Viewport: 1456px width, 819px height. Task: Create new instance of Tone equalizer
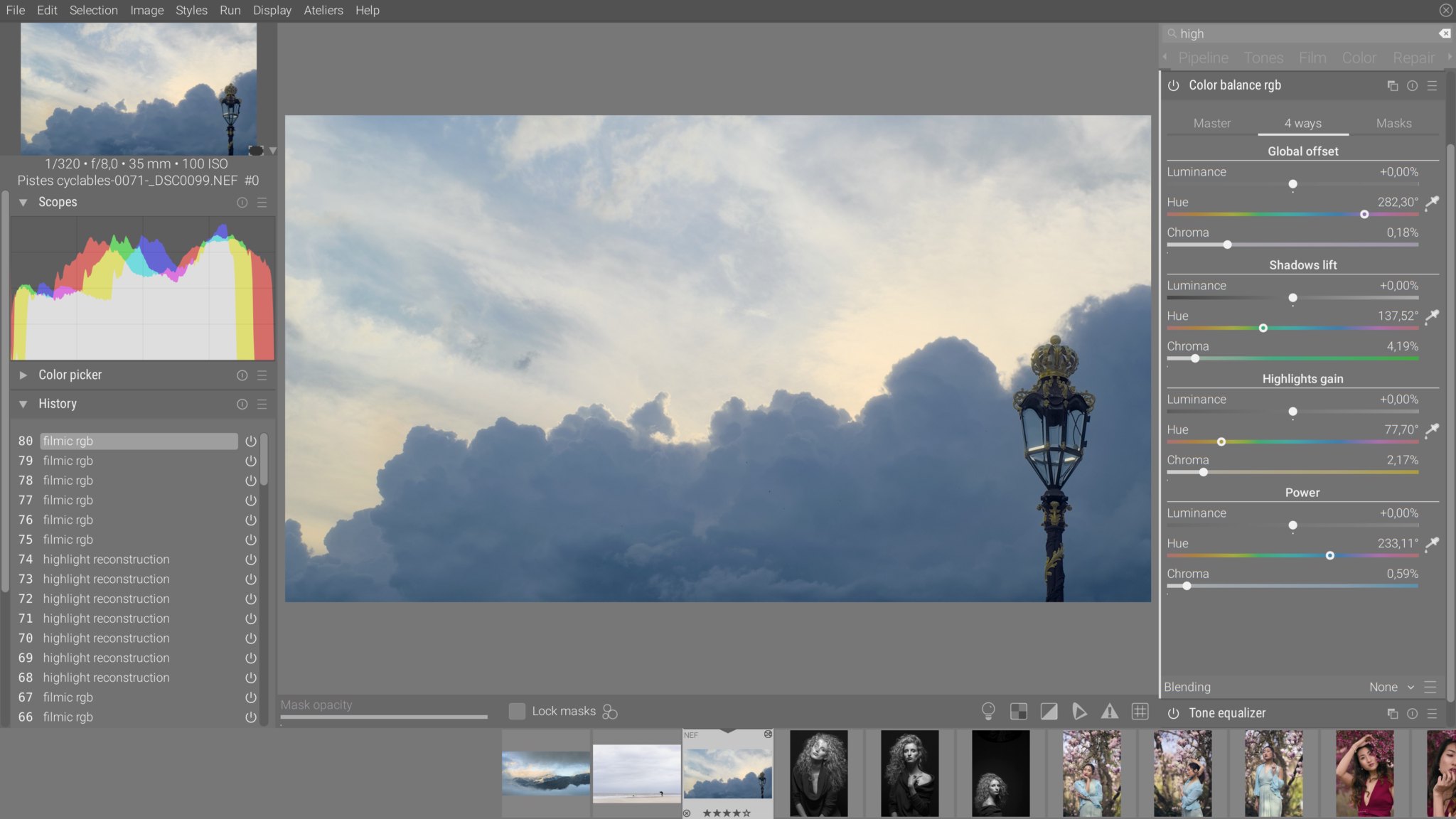(x=1392, y=713)
